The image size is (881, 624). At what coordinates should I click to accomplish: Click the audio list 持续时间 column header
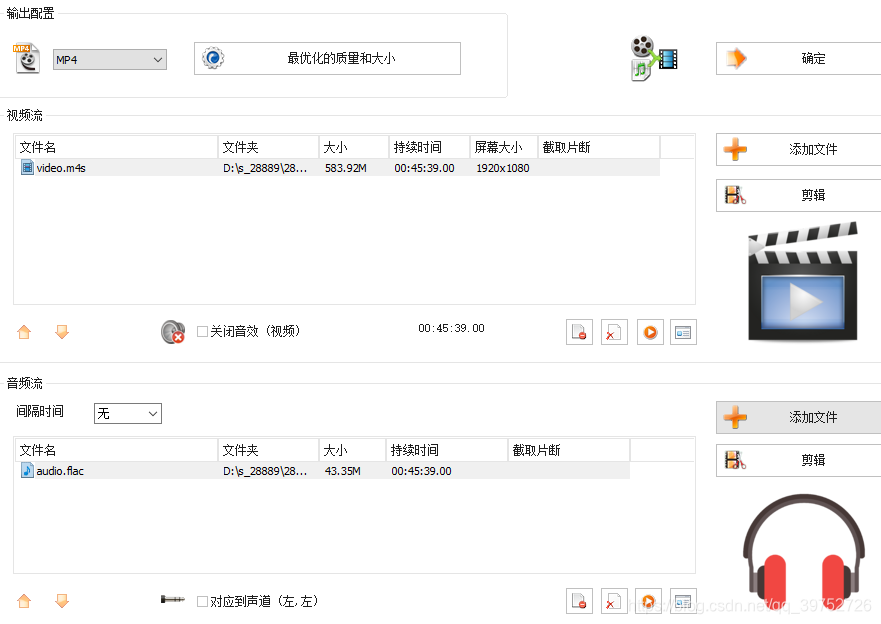click(x=447, y=450)
